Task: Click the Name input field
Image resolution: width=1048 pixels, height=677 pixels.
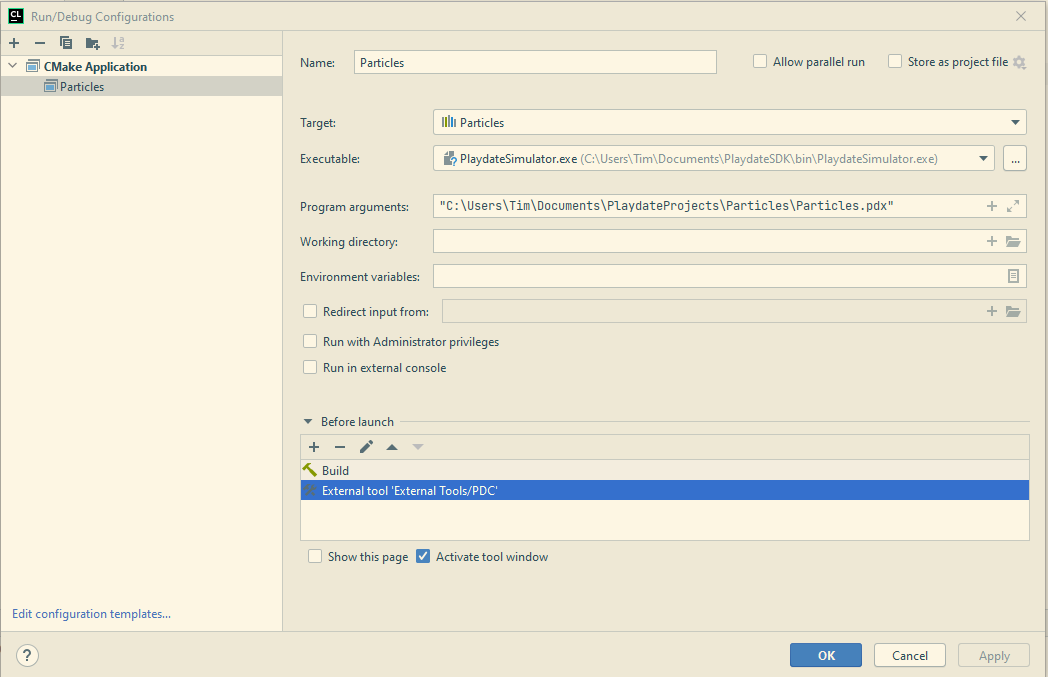Action: click(535, 62)
